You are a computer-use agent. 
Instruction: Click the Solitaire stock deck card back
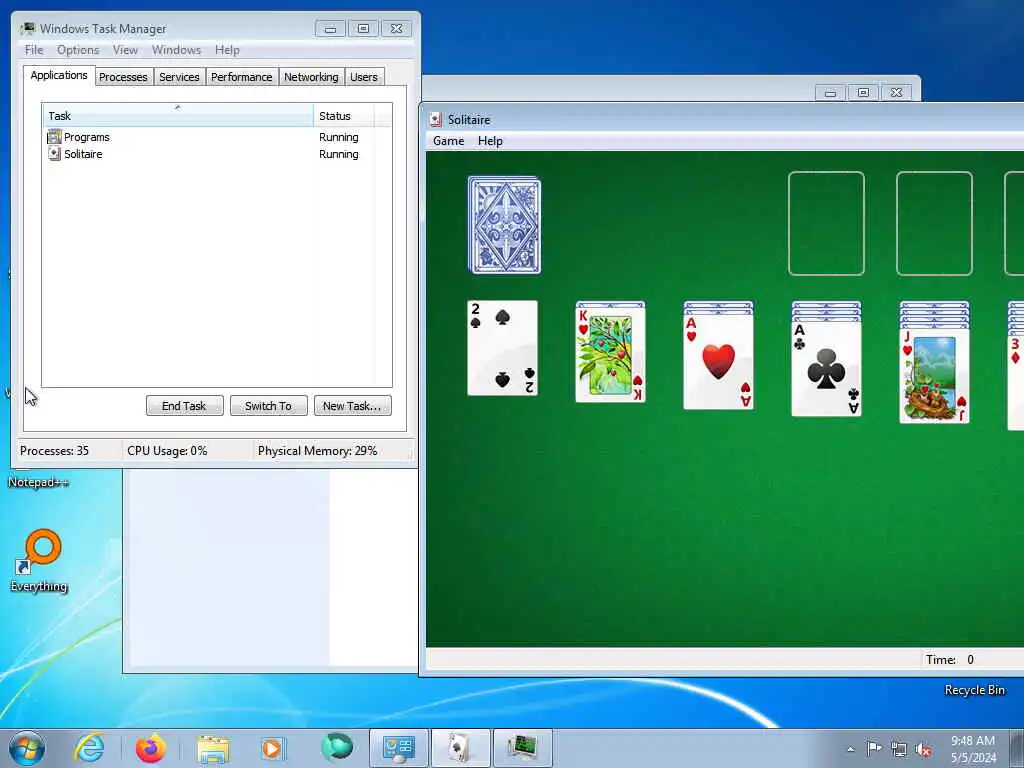coord(504,225)
